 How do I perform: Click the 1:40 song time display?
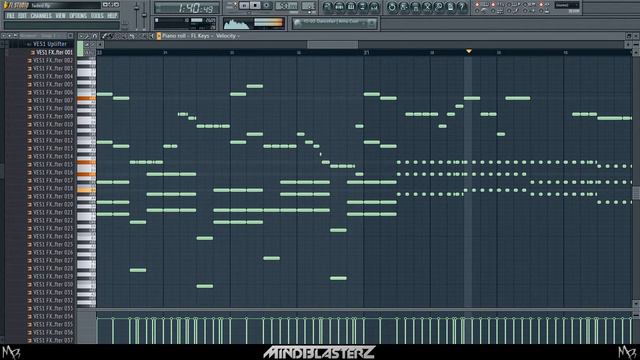tap(187, 8)
